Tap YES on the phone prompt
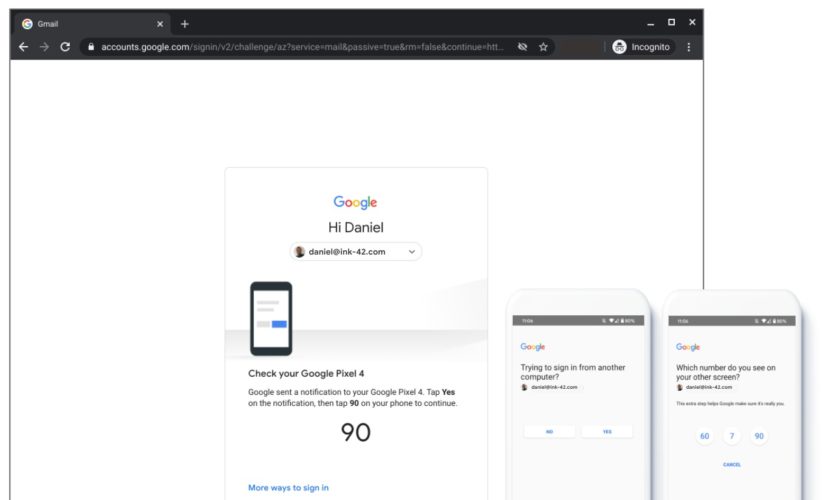Viewport: 840px width, 500px height. 607,431
